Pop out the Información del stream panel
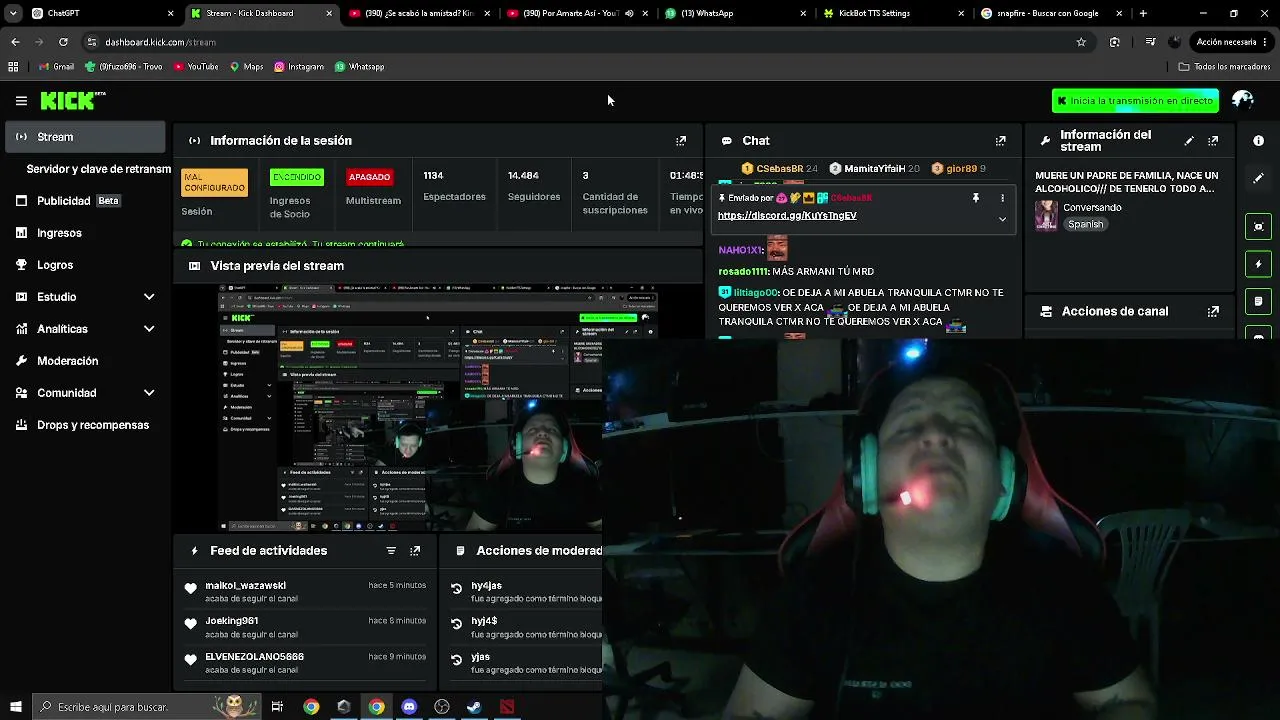 pos(1213,141)
